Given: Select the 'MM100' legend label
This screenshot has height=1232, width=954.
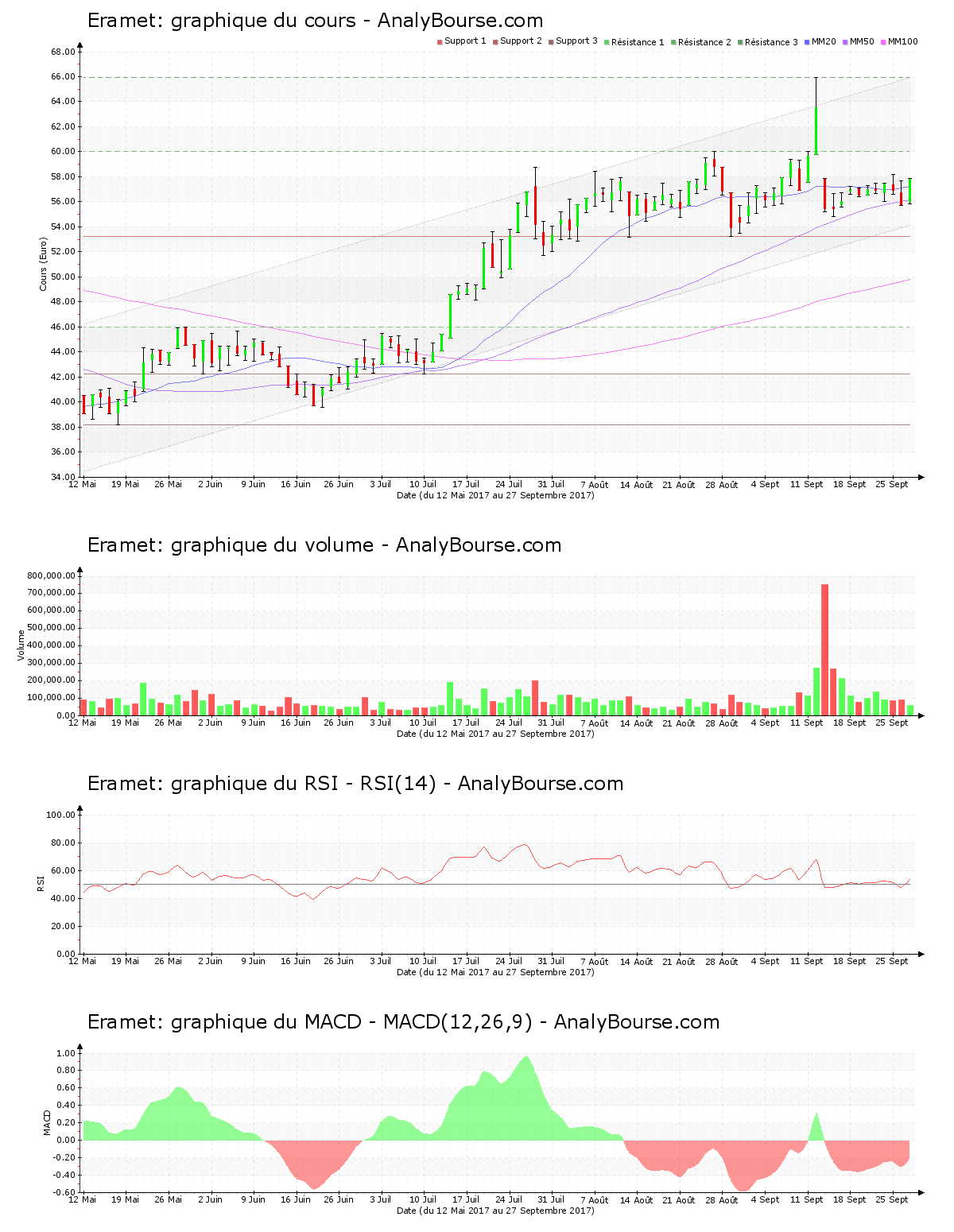Looking at the screenshot, I should [x=902, y=41].
